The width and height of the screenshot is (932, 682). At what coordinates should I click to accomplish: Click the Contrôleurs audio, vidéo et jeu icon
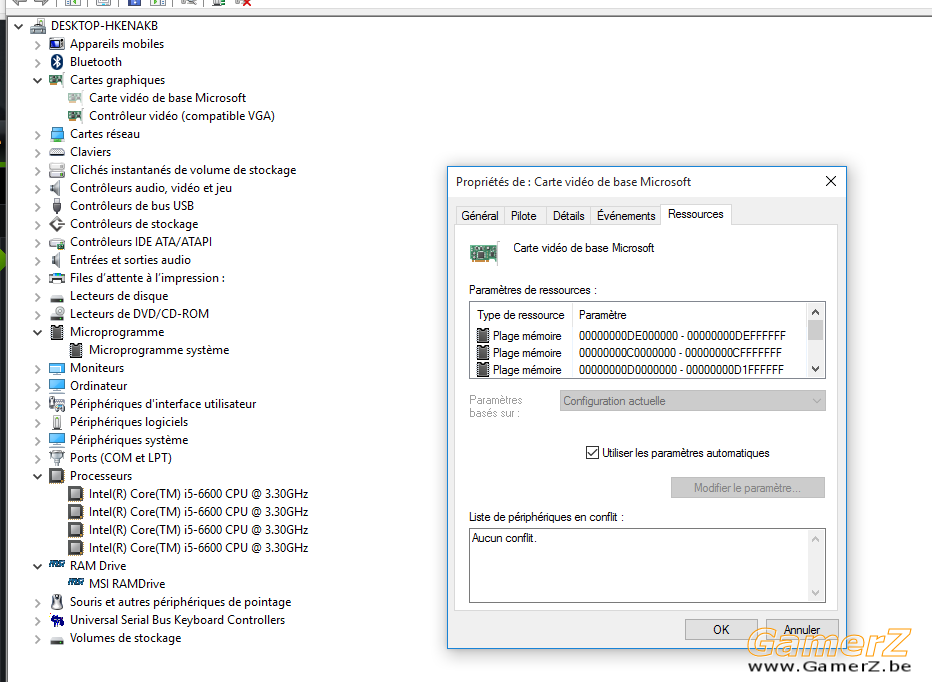(x=56, y=188)
